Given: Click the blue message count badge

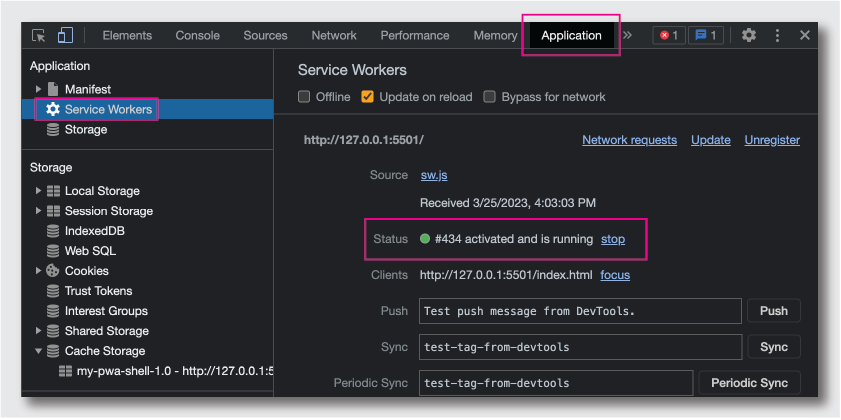Looking at the screenshot, I should 706,35.
